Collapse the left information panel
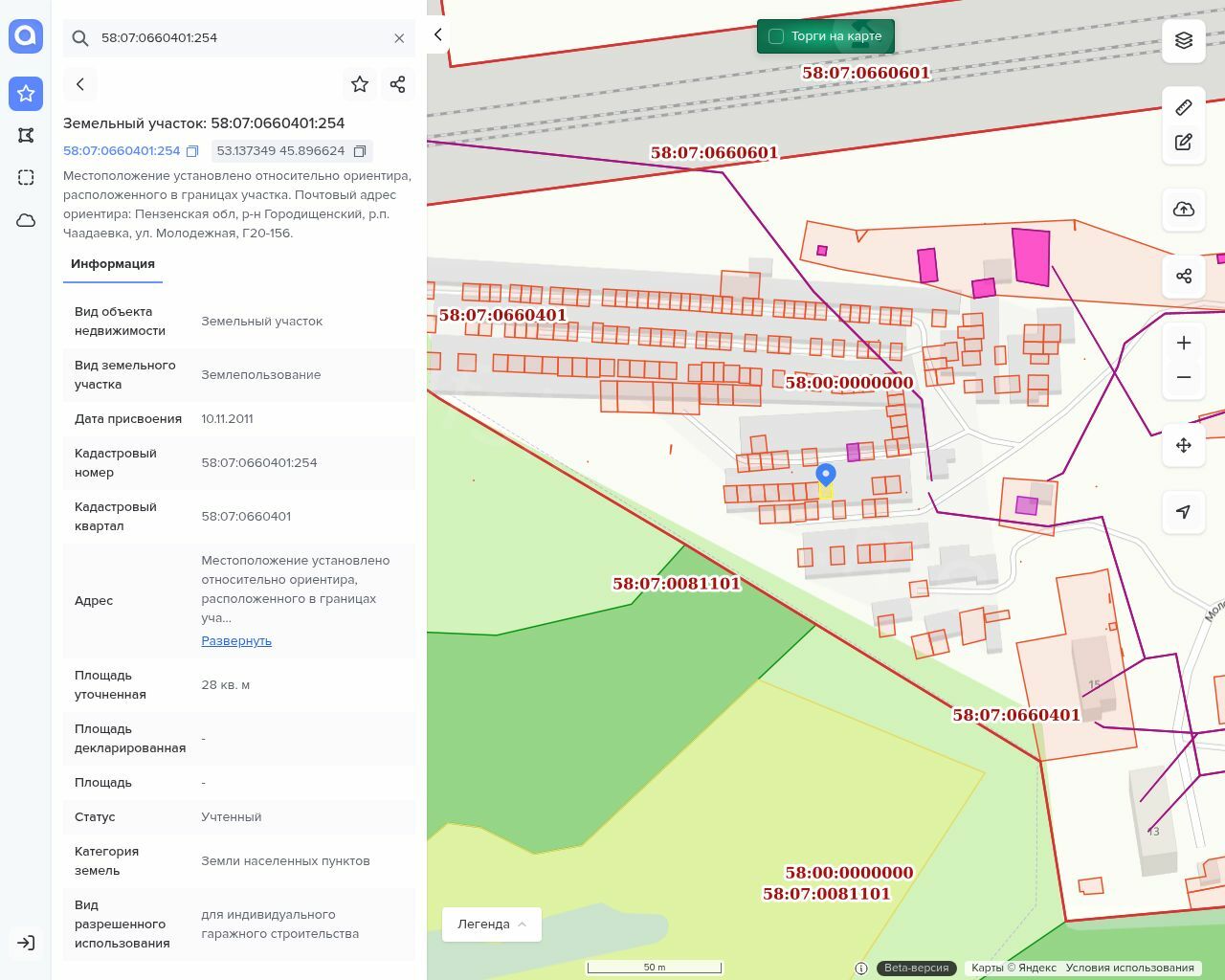The width and height of the screenshot is (1225, 980). pos(438,34)
